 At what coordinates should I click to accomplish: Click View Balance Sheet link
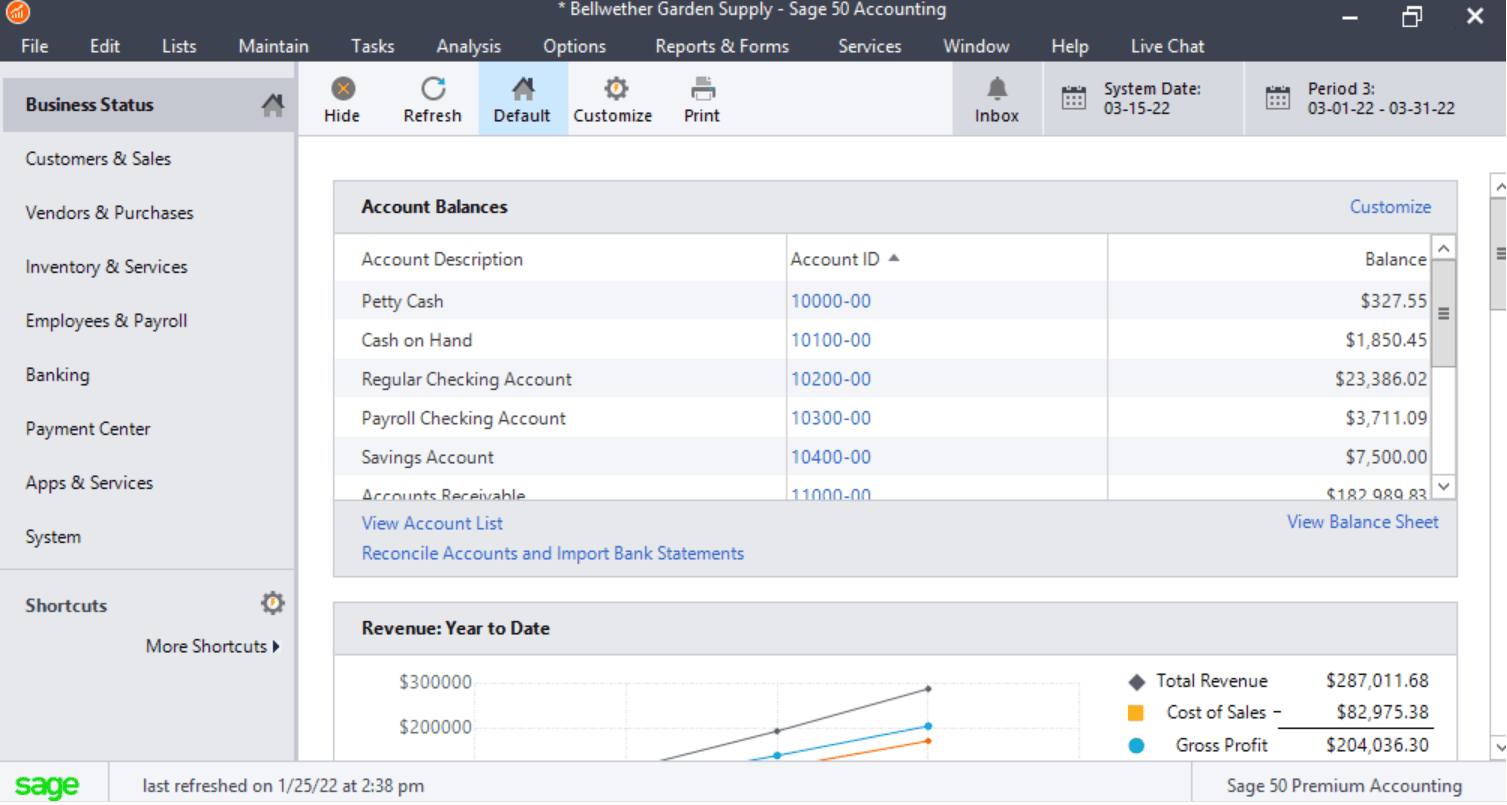tap(1362, 522)
